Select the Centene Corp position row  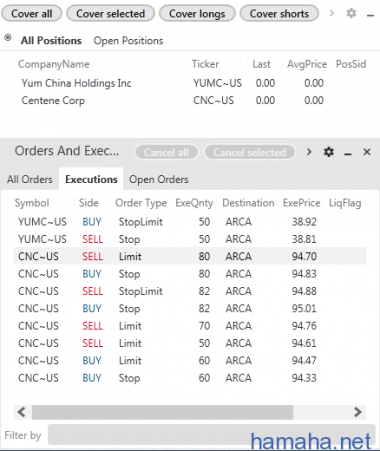point(190,100)
